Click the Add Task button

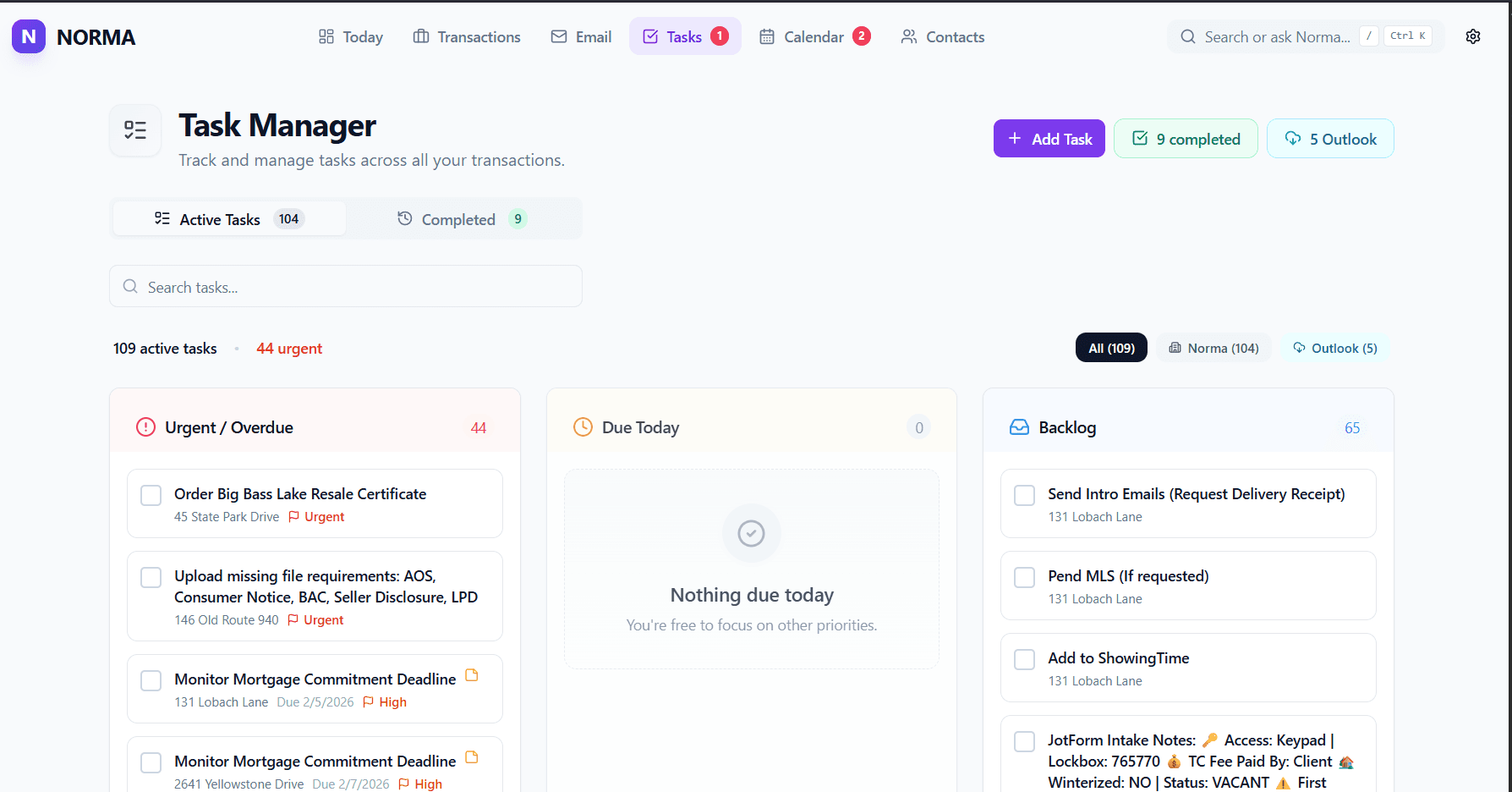[x=1049, y=138]
